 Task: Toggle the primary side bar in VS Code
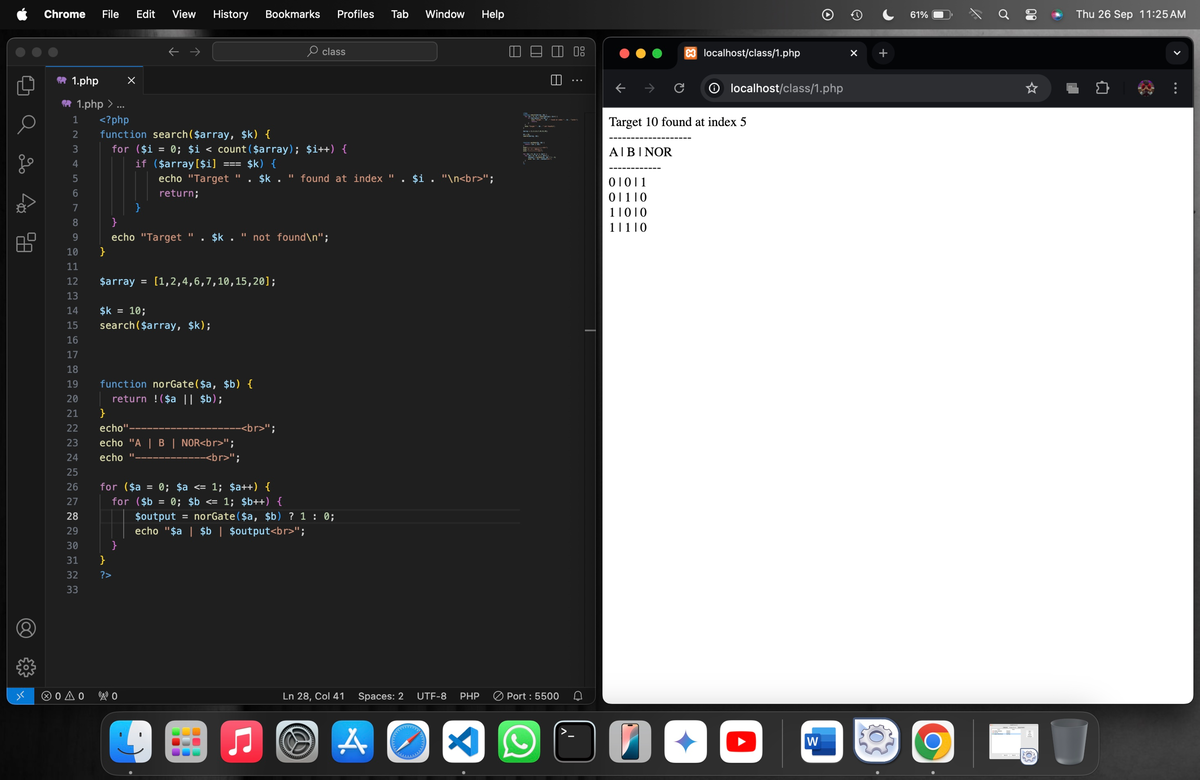click(515, 51)
